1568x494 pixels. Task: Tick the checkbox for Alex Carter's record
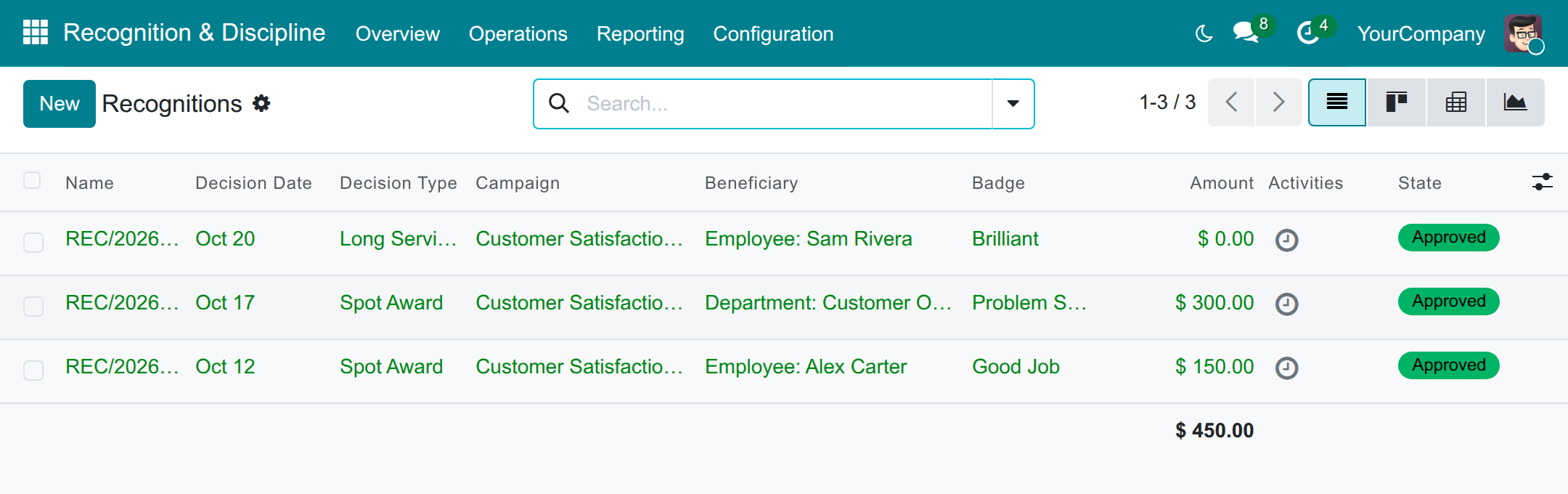33,370
